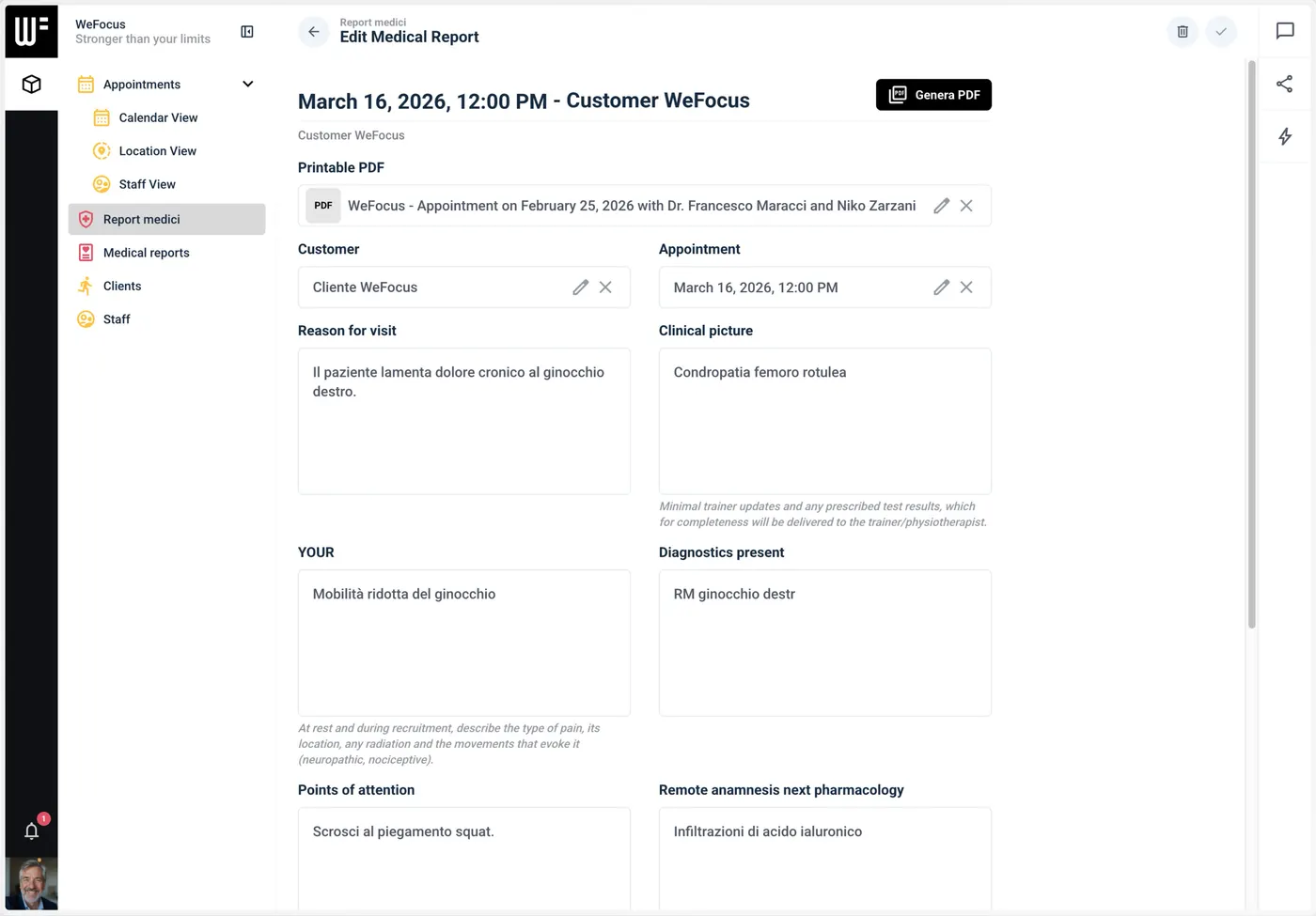This screenshot has width=1316, height=916.
Task: Click the Customer field Cliente WeFocus
Action: coord(464,287)
